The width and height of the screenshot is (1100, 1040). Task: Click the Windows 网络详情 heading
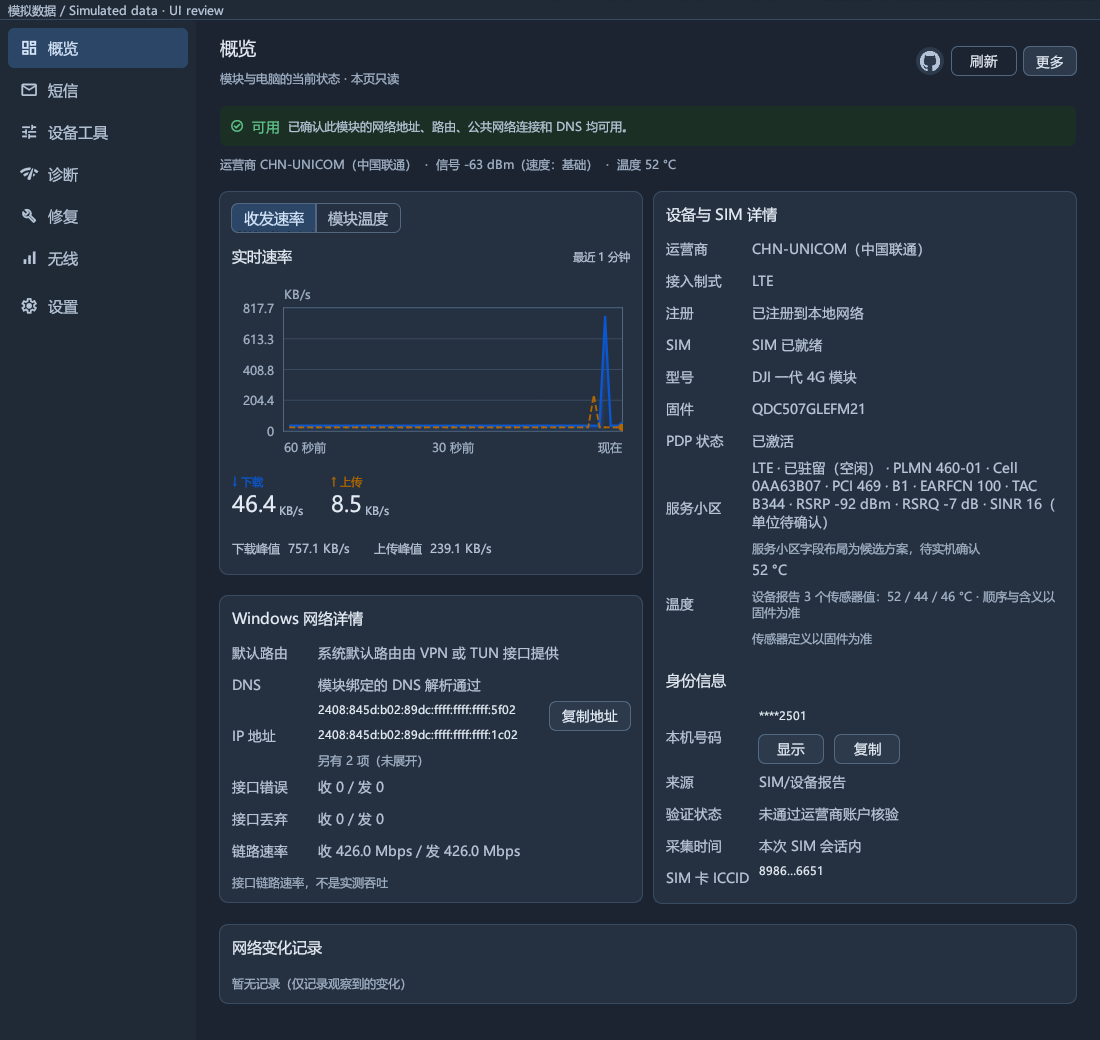pyautogui.click(x=297, y=618)
